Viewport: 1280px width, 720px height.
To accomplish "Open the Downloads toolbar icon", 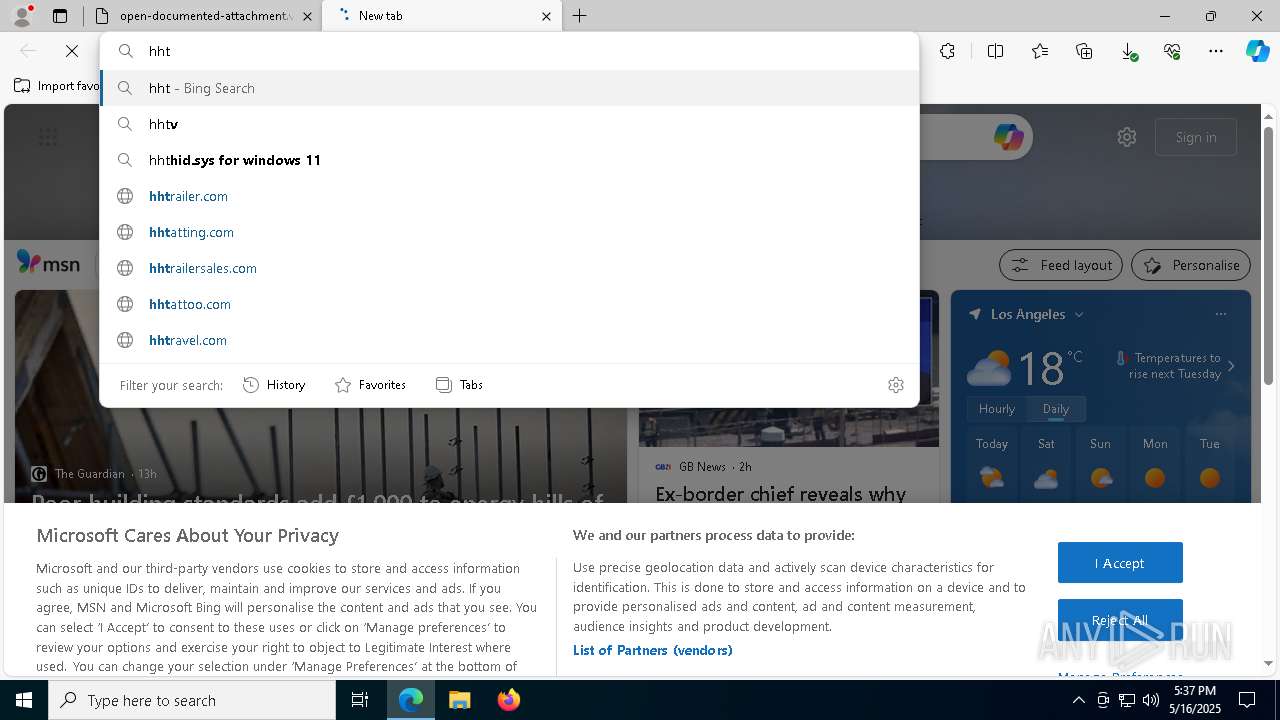I will pyautogui.click(x=1128, y=51).
